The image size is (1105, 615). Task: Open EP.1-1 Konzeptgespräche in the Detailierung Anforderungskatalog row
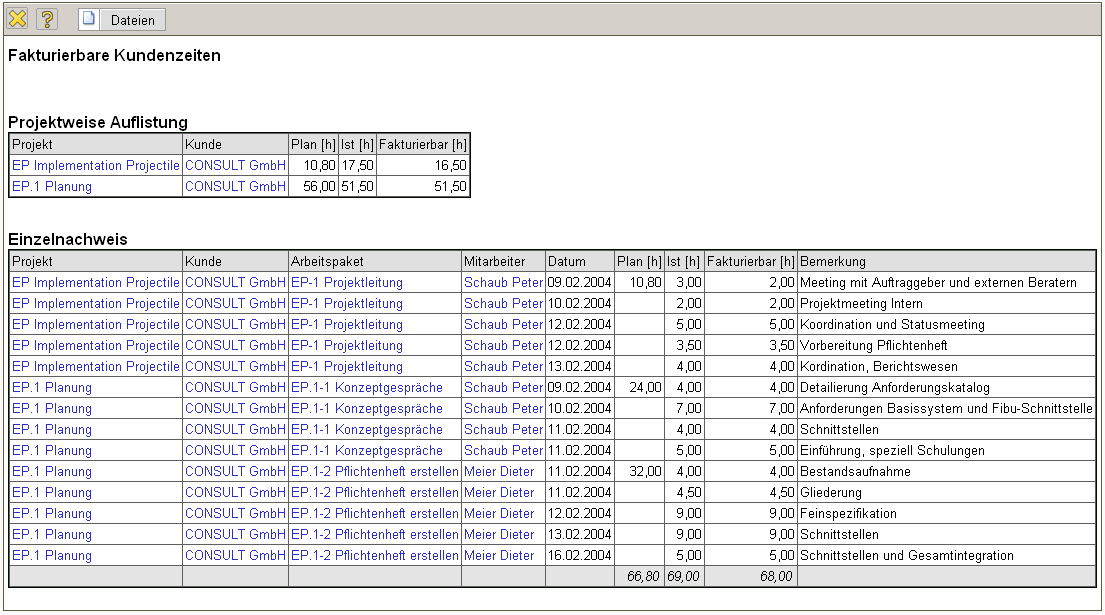click(366, 388)
